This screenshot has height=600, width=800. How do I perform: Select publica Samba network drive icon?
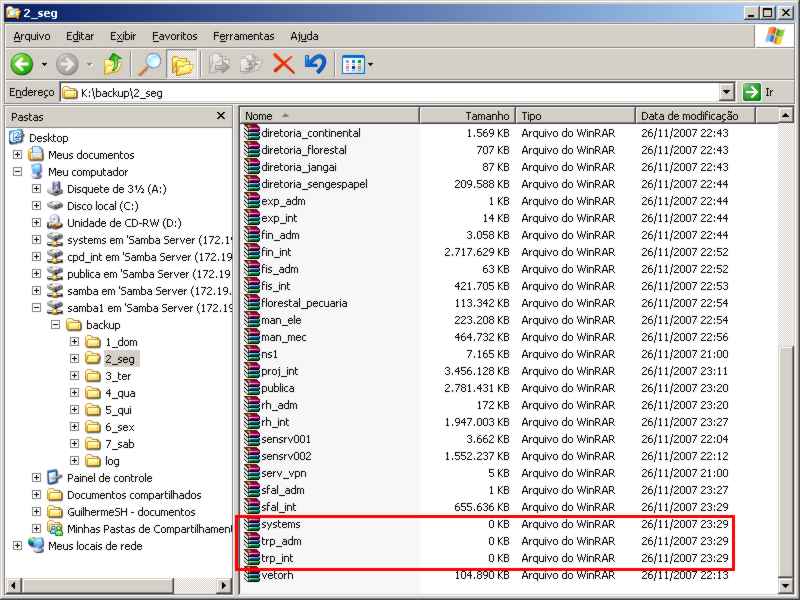pos(55,273)
